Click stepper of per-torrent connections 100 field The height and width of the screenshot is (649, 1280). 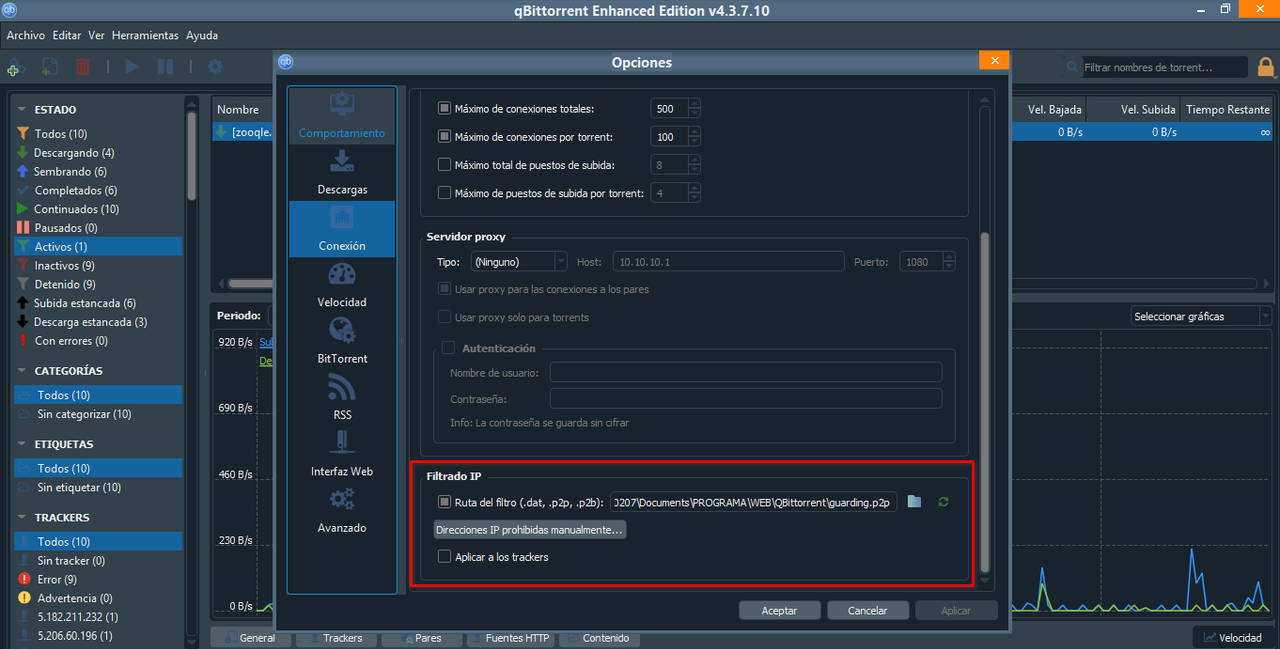[695, 136]
